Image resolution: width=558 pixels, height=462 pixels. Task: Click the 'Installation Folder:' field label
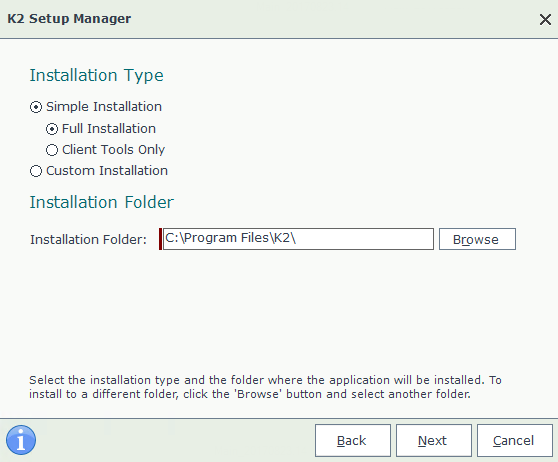click(88, 240)
